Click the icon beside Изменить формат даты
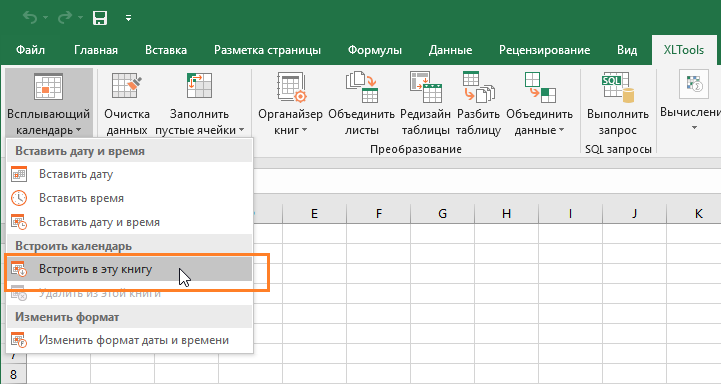 (19, 340)
